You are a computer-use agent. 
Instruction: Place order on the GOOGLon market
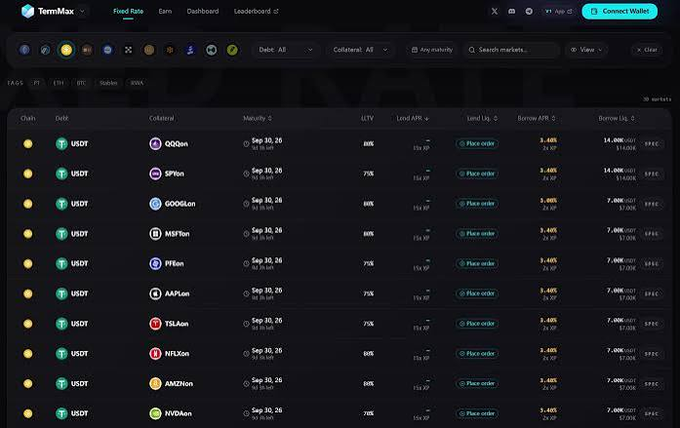477,204
